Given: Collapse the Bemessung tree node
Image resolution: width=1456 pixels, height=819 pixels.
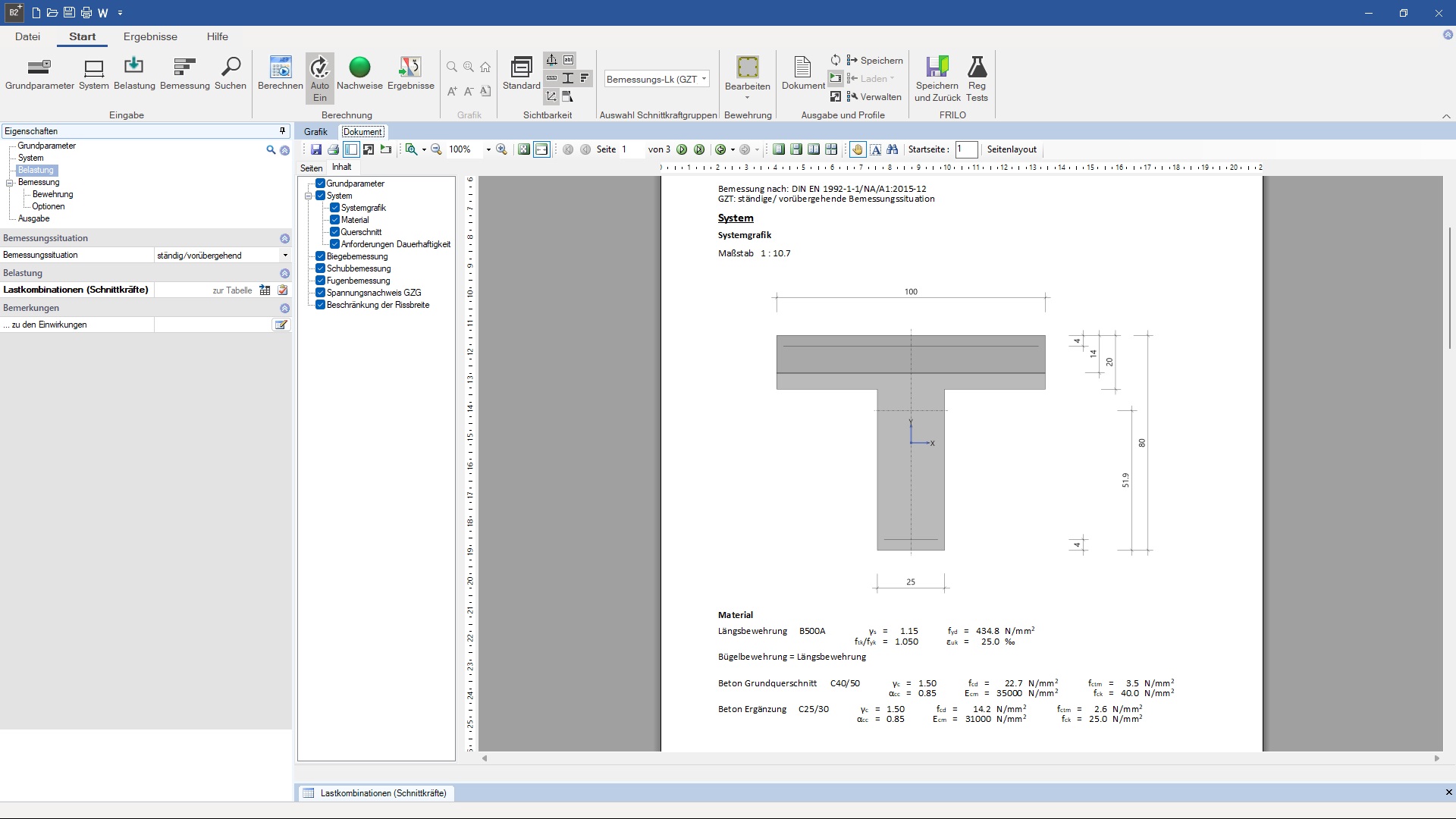Looking at the screenshot, I should (x=10, y=183).
